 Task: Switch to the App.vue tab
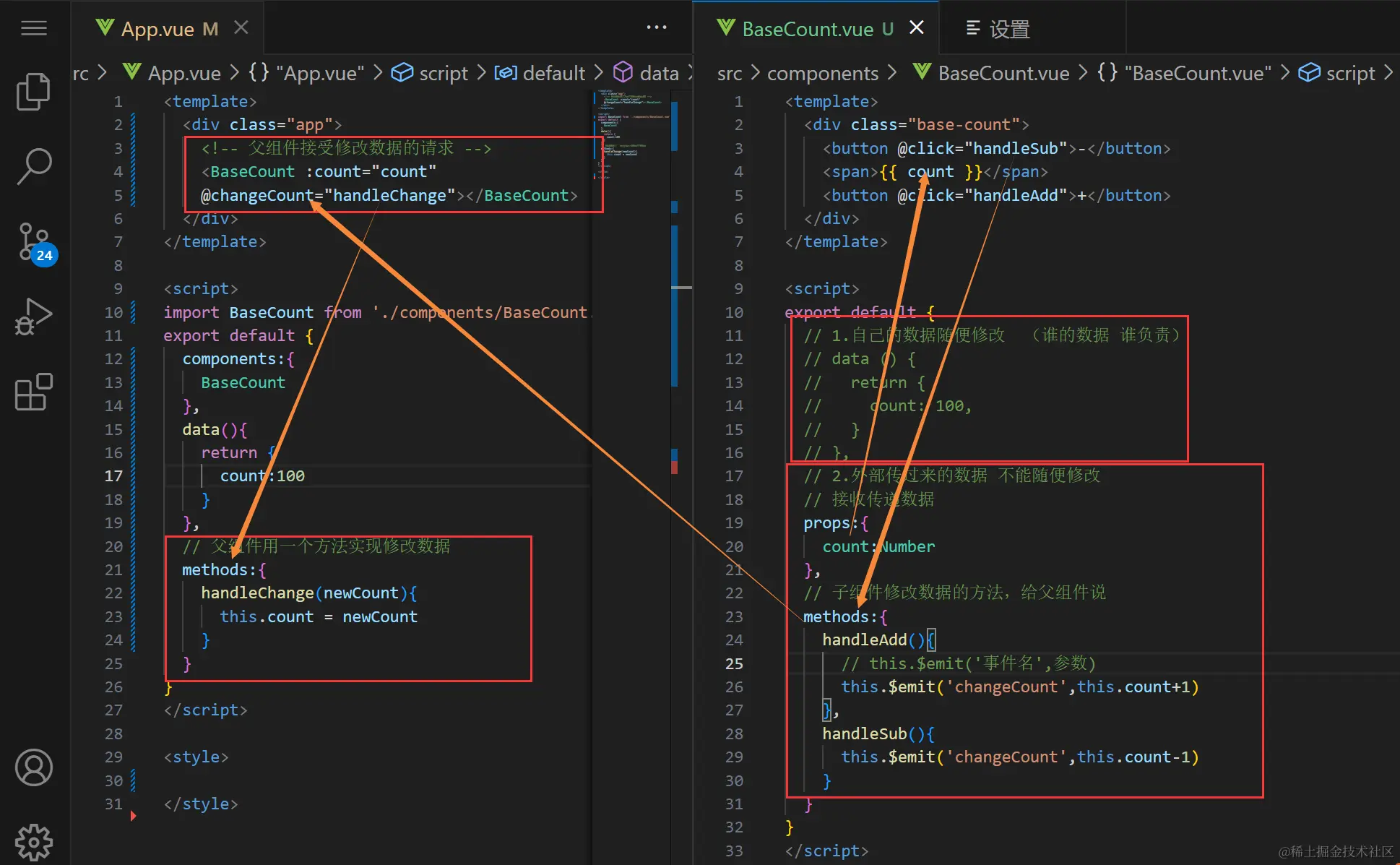coord(169,28)
